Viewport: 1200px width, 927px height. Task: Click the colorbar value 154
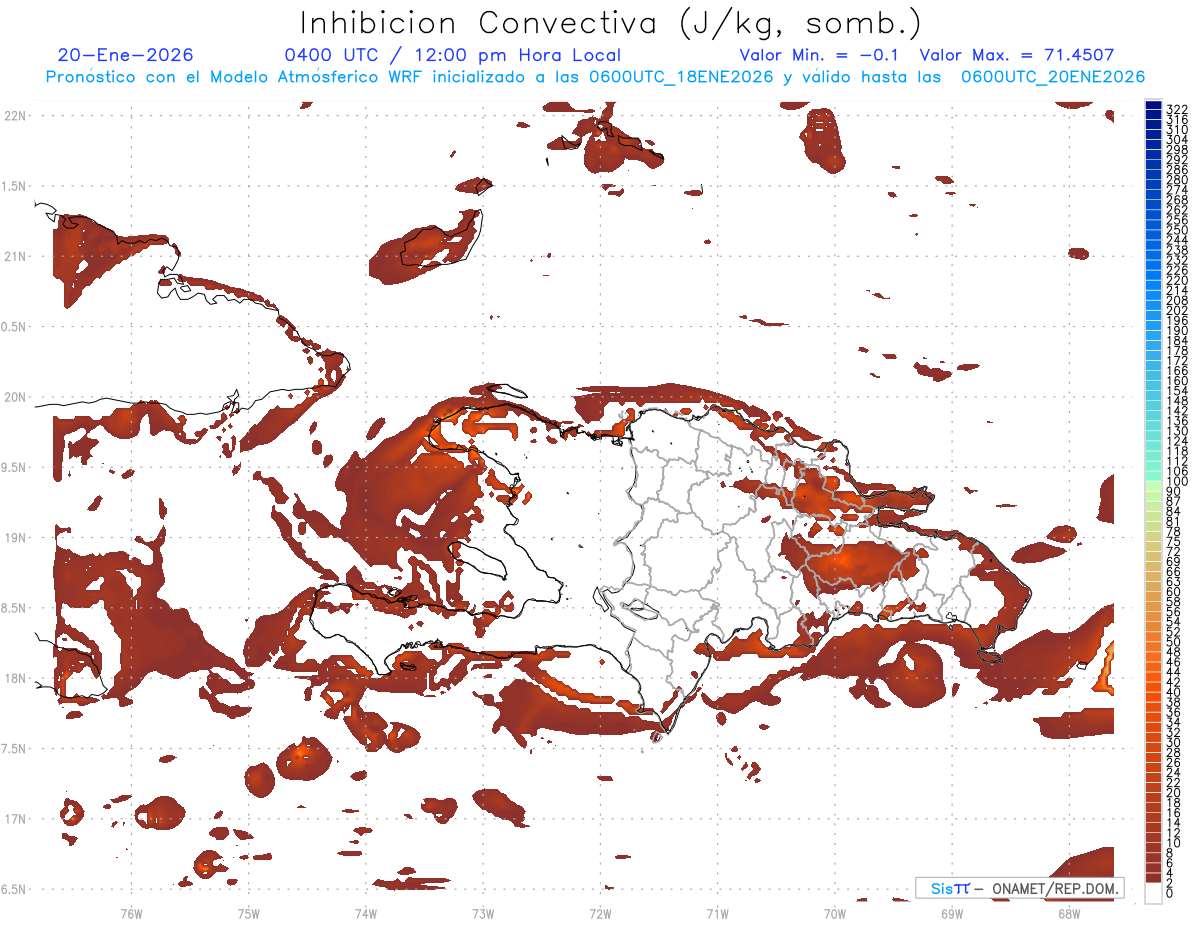click(1177, 391)
